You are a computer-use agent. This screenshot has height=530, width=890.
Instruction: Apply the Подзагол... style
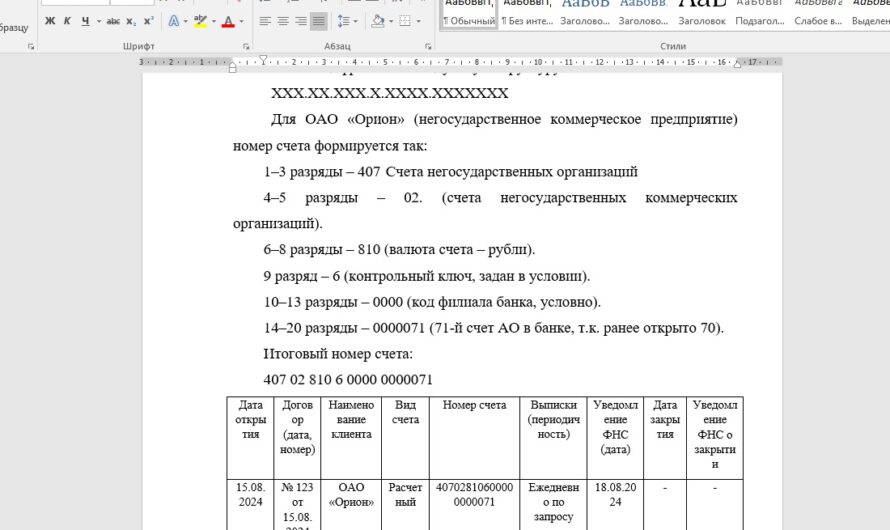pos(760,14)
